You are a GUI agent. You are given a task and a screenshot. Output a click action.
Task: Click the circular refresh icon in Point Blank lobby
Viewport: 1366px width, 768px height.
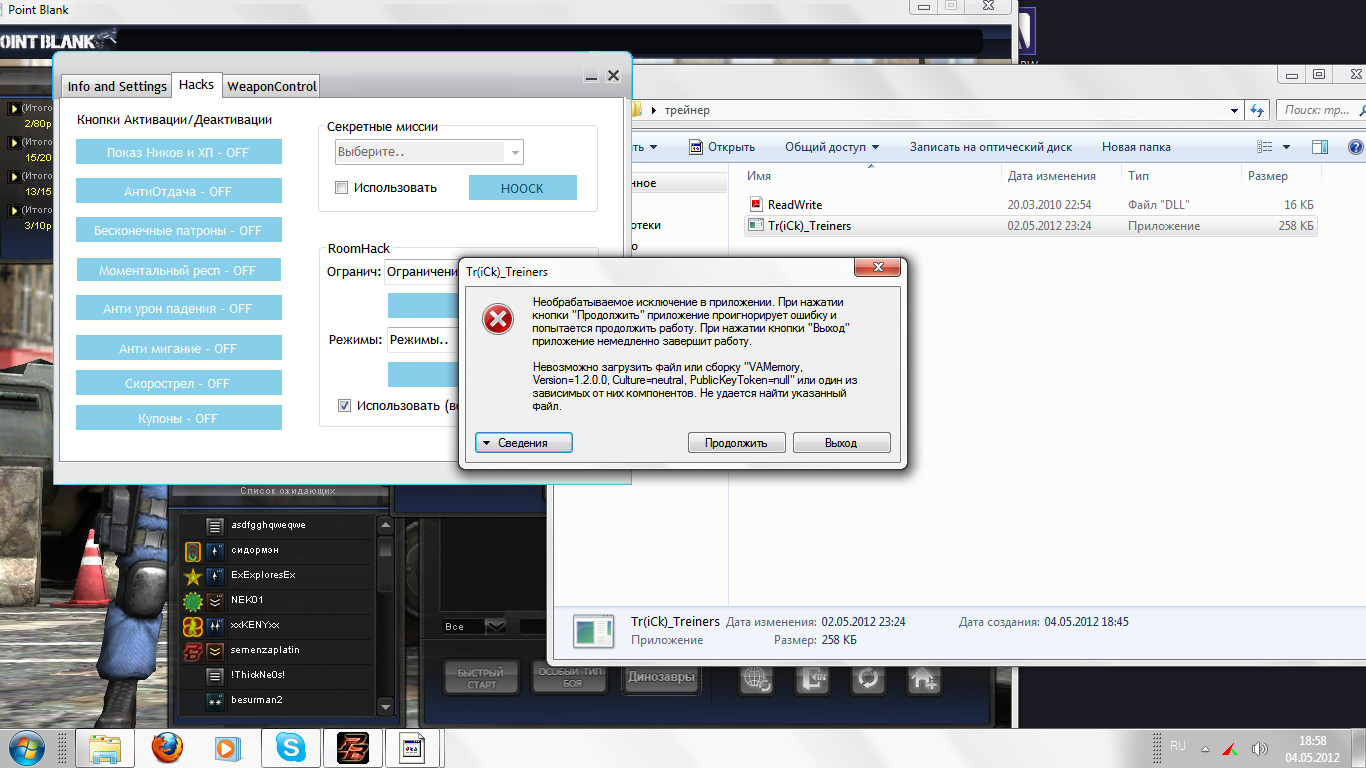867,680
